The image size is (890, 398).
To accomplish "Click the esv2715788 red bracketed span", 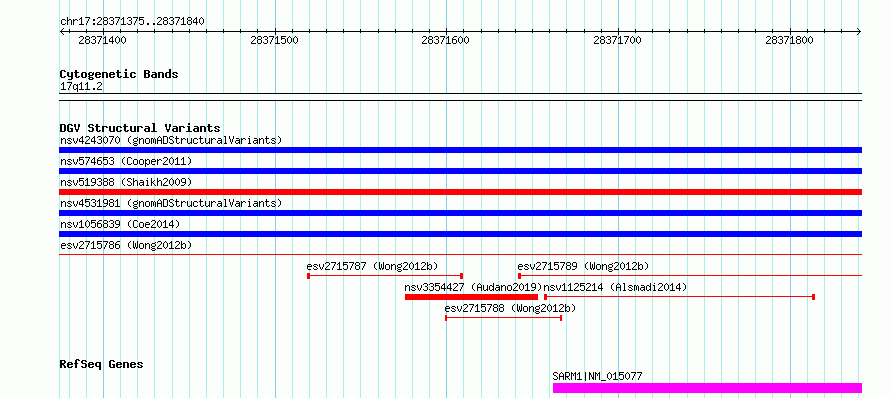I will point(503,318).
